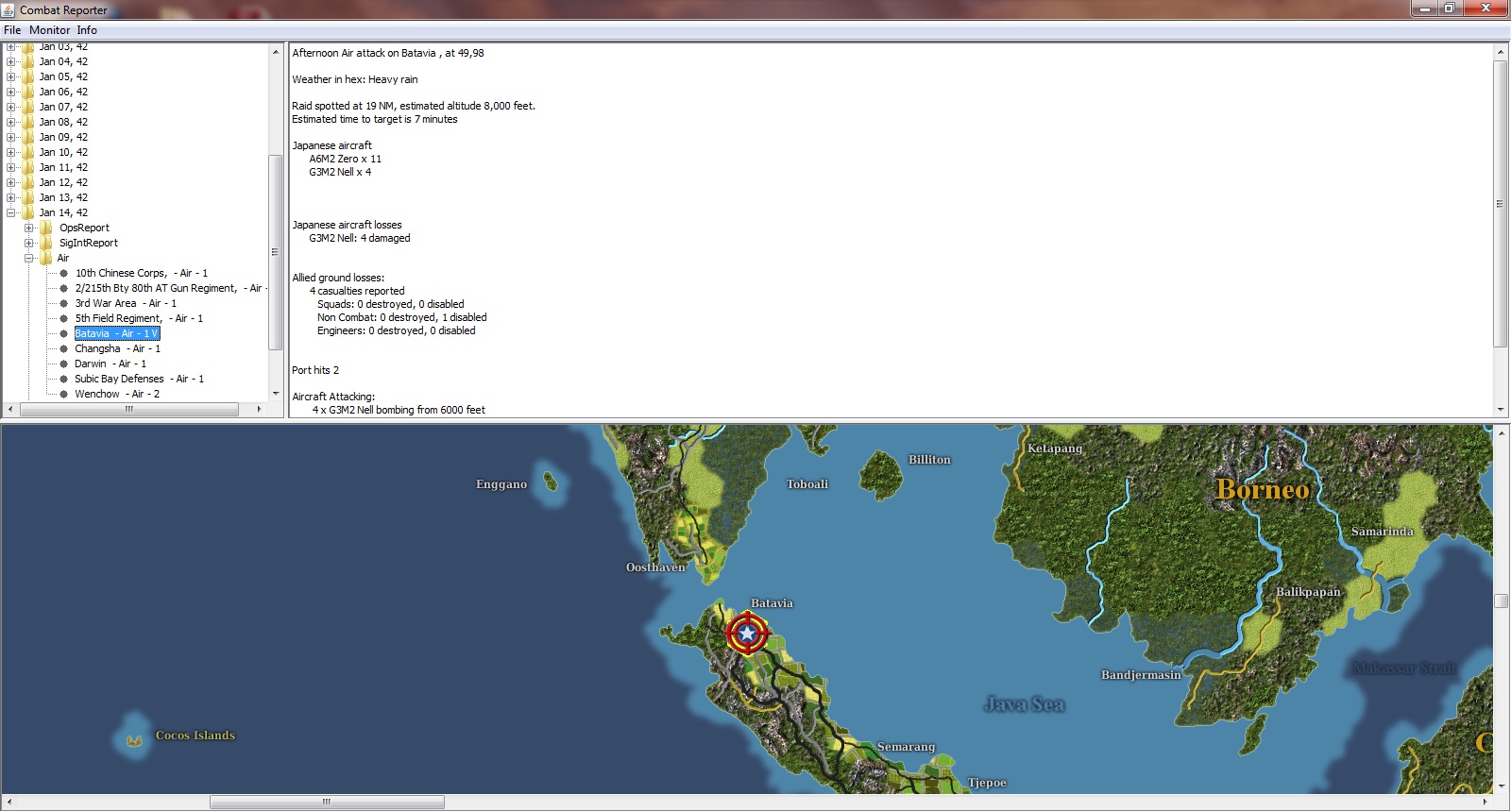1511x812 pixels.
Task: Open the 10th Chinese Corps air report
Action: click(x=142, y=273)
